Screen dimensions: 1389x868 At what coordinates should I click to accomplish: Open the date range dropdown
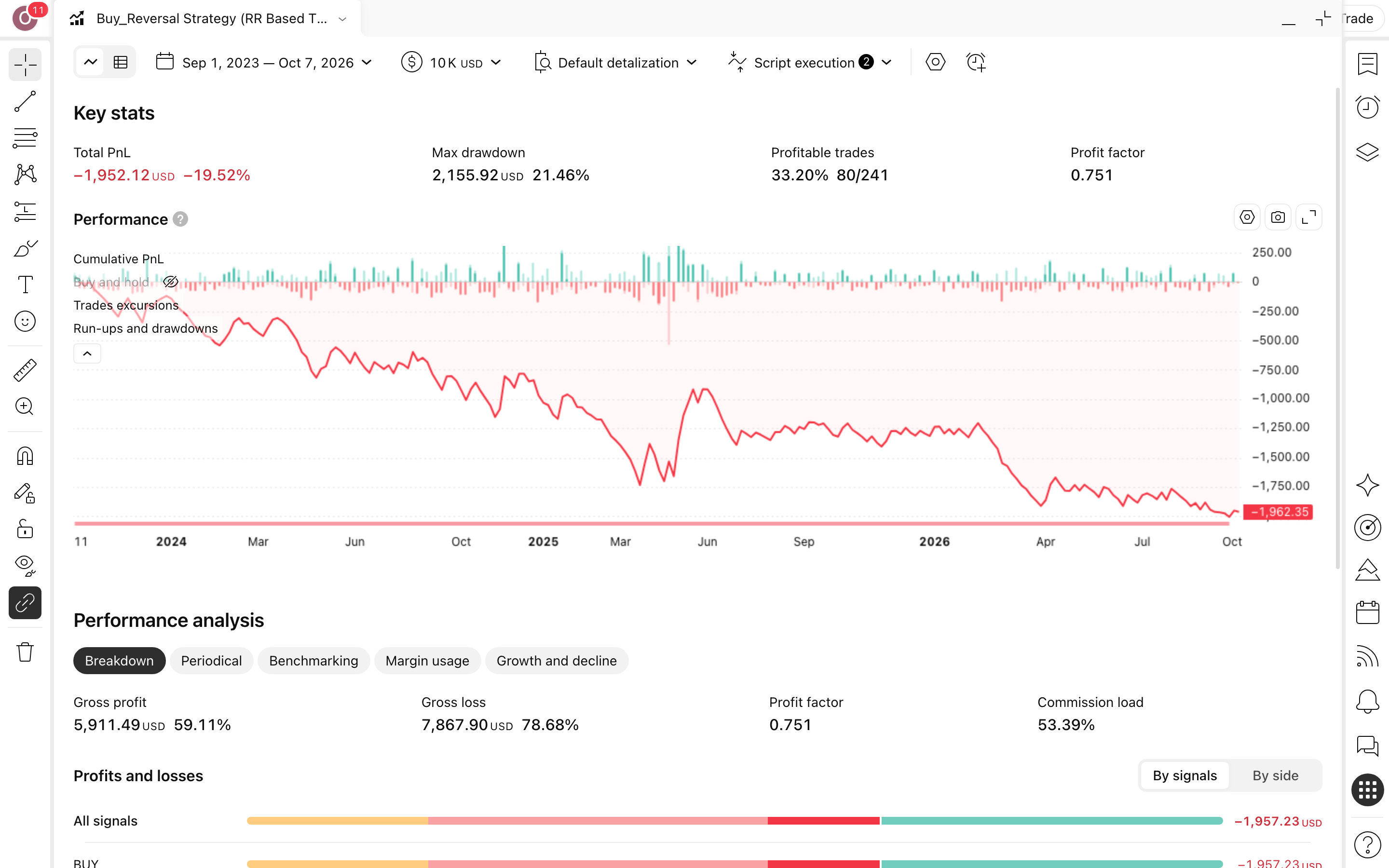coord(264,63)
